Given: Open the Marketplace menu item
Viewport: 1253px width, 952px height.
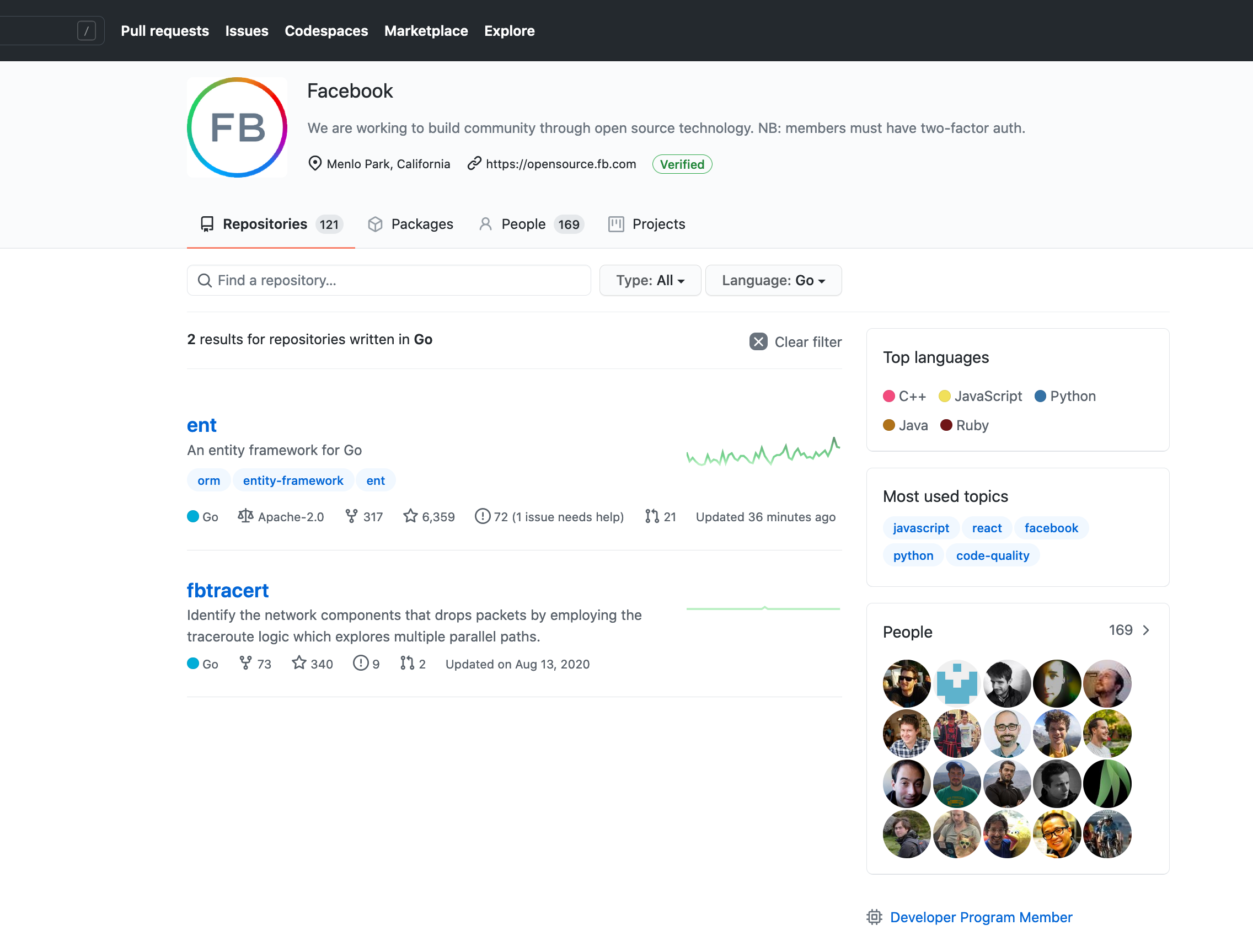Looking at the screenshot, I should [x=425, y=30].
